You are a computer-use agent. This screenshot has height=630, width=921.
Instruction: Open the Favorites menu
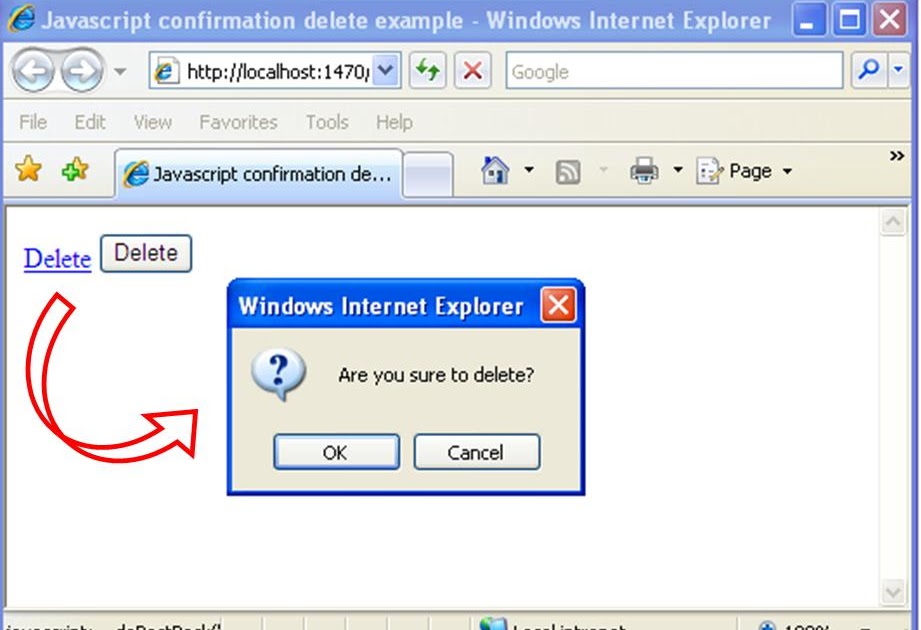[x=238, y=122]
